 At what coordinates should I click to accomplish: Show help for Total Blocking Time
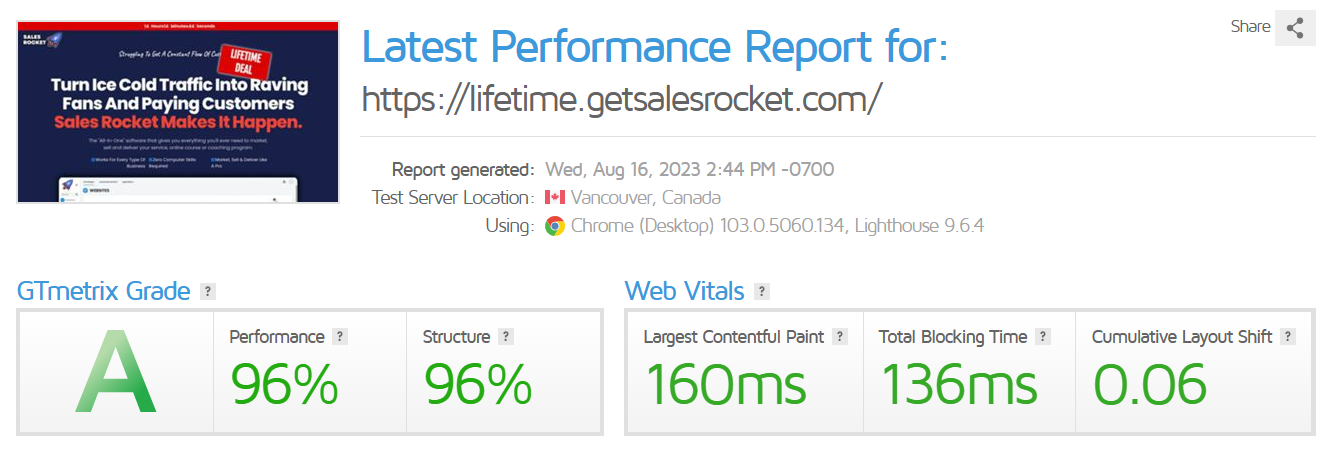point(1043,337)
